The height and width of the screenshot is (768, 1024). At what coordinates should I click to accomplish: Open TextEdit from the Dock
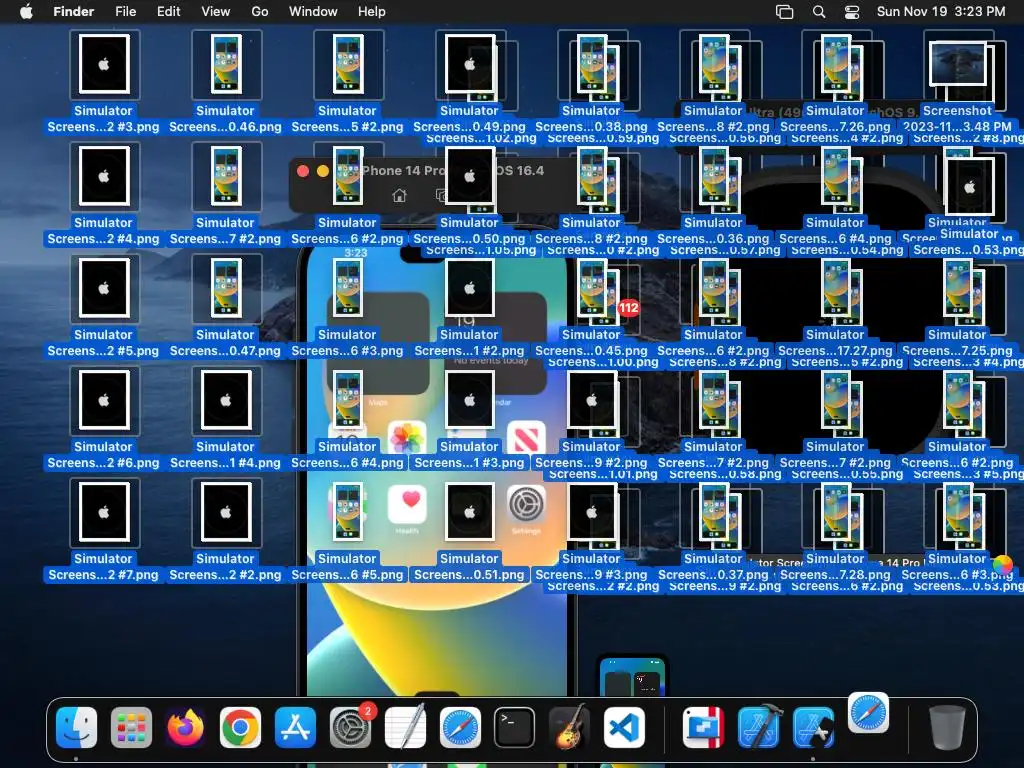(x=405, y=727)
